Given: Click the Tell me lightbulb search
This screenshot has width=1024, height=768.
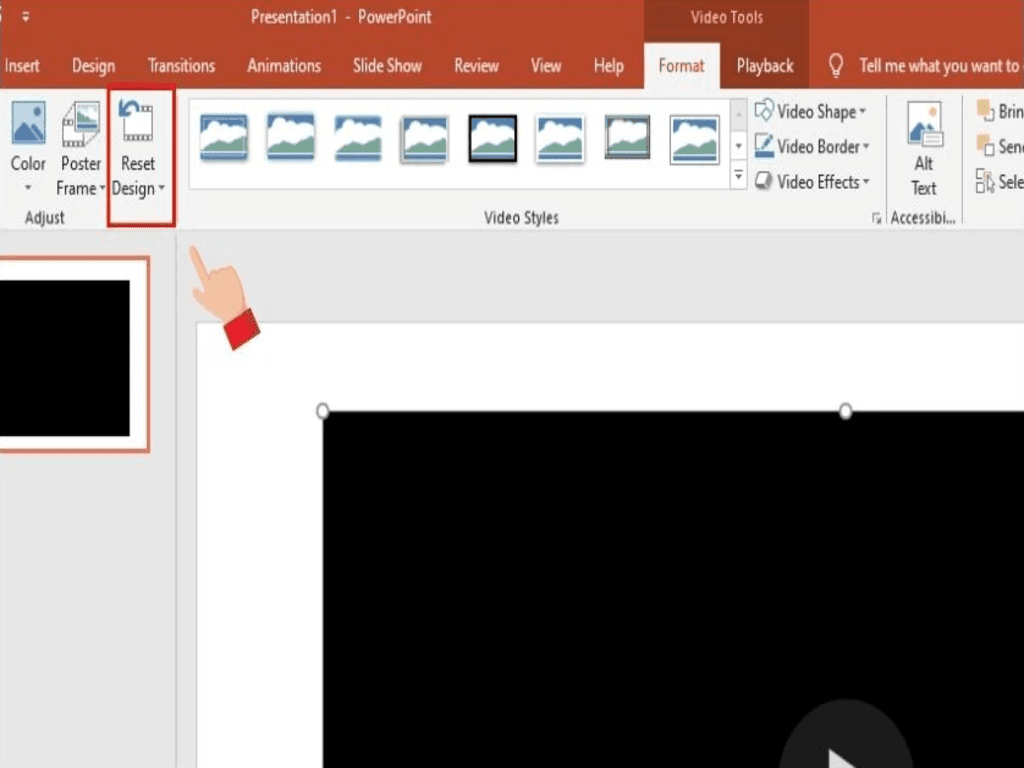Looking at the screenshot, I should (836, 66).
